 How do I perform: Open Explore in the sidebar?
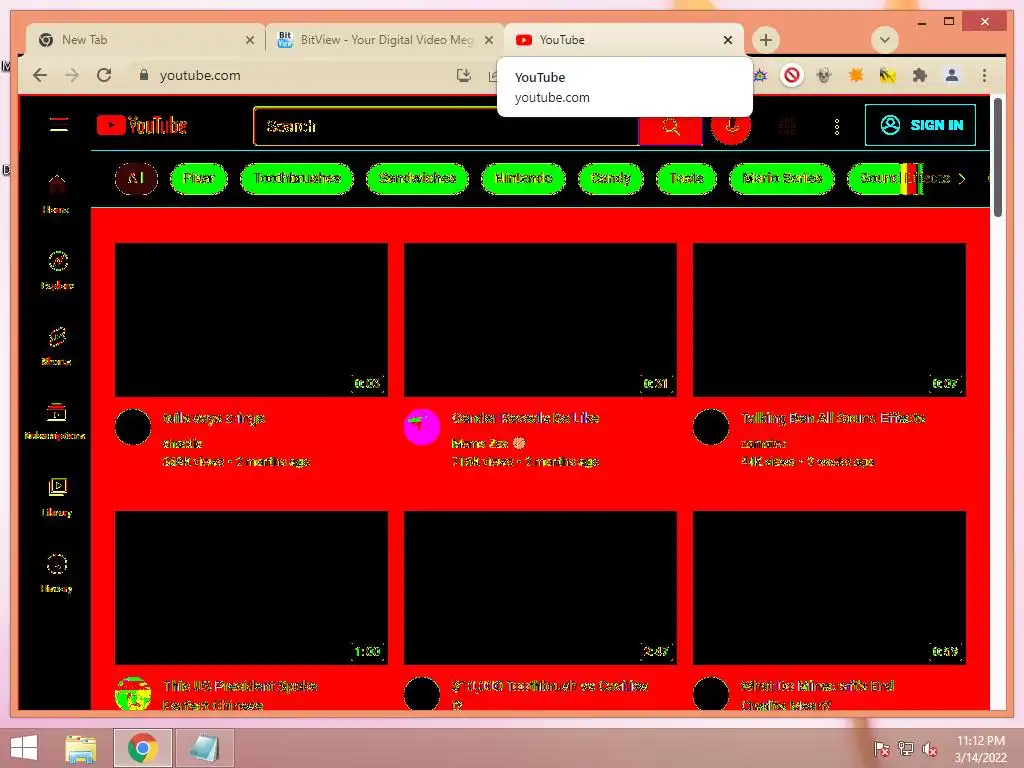pos(57,270)
